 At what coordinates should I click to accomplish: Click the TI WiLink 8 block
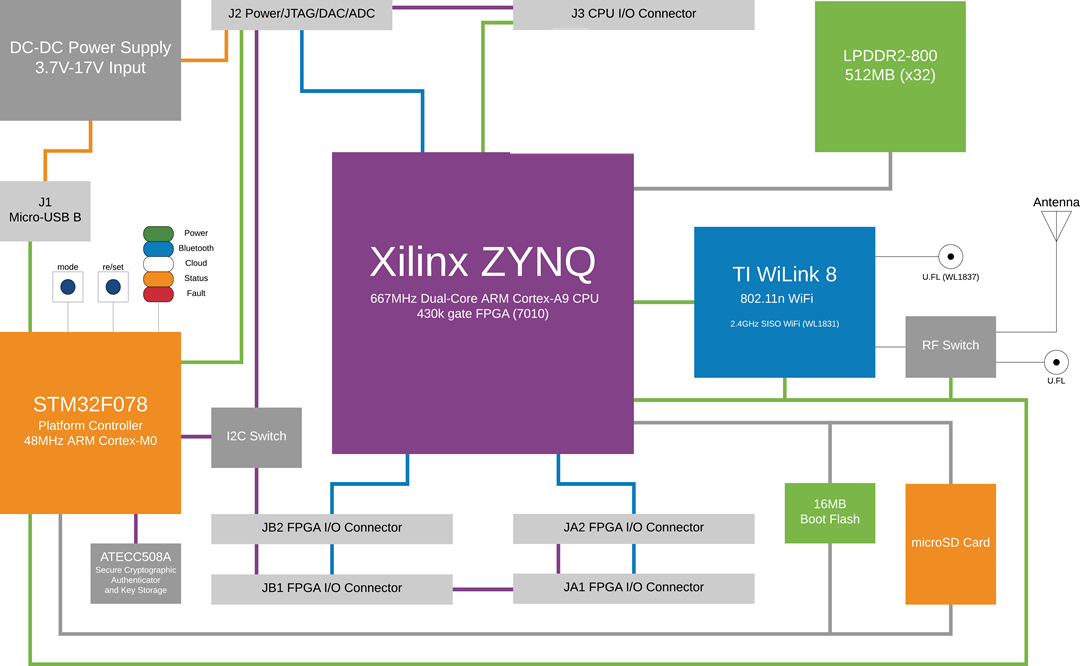pyautogui.click(x=784, y=301)
